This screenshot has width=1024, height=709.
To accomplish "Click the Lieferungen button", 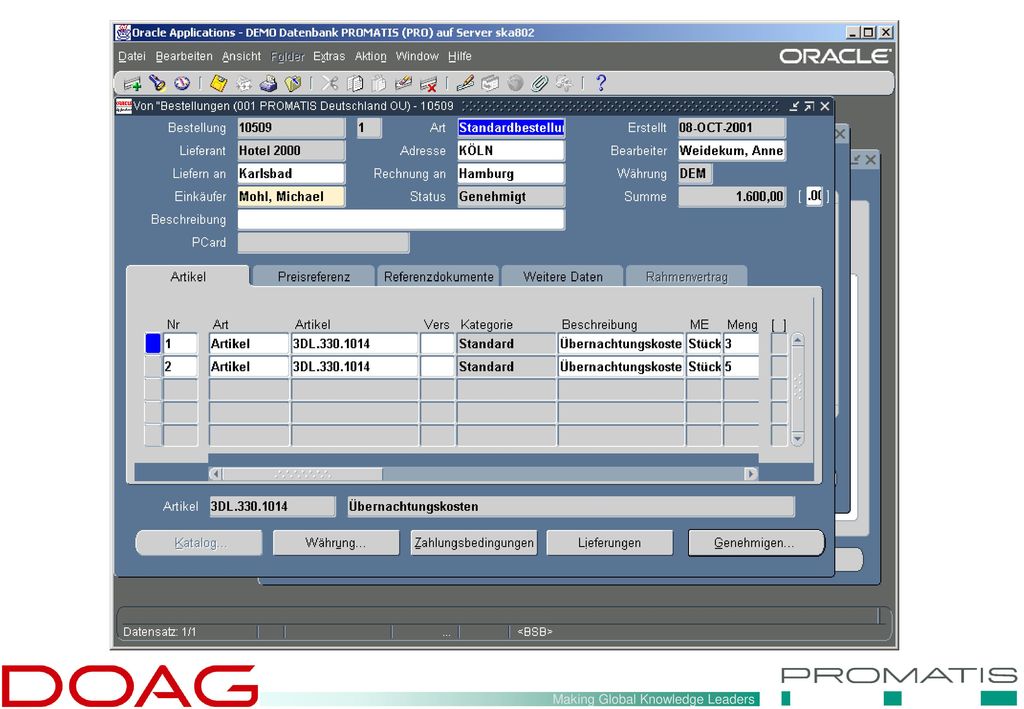I will (x=609, y=543).
